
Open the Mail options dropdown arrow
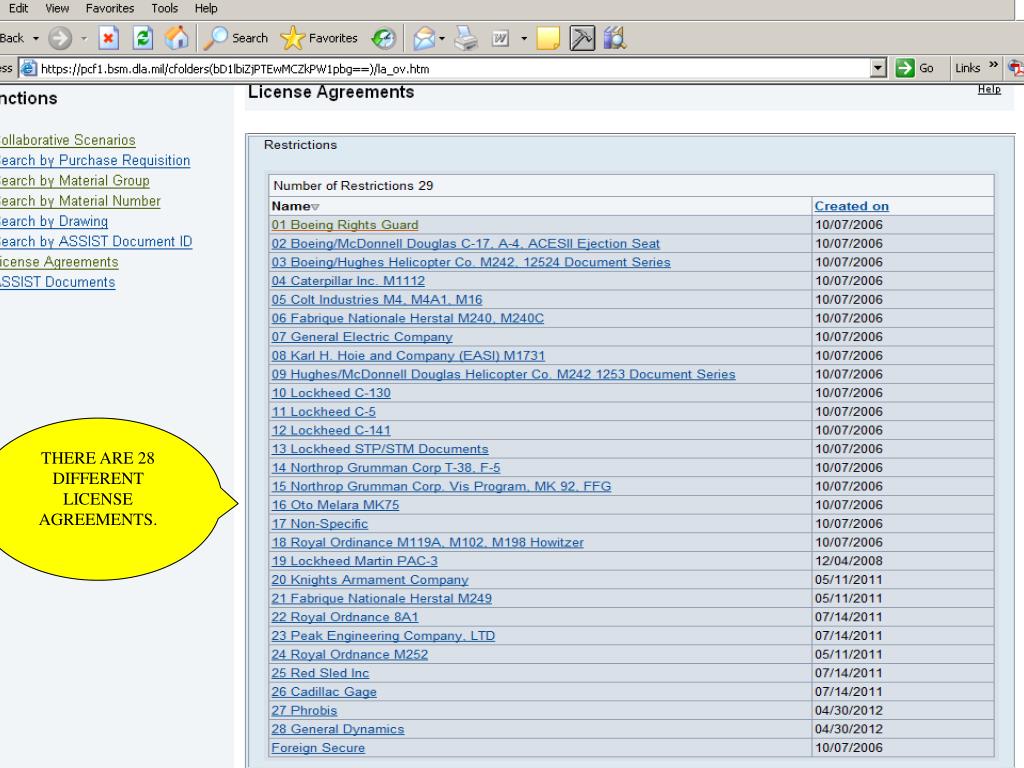point(442,39)
